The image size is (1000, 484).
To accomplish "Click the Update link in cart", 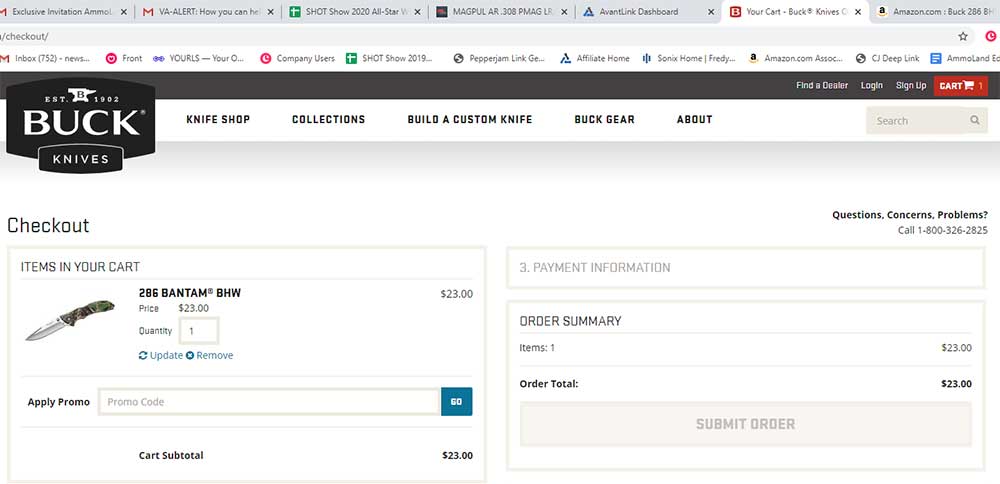I will pyautogui.click(x=161, y=355).
